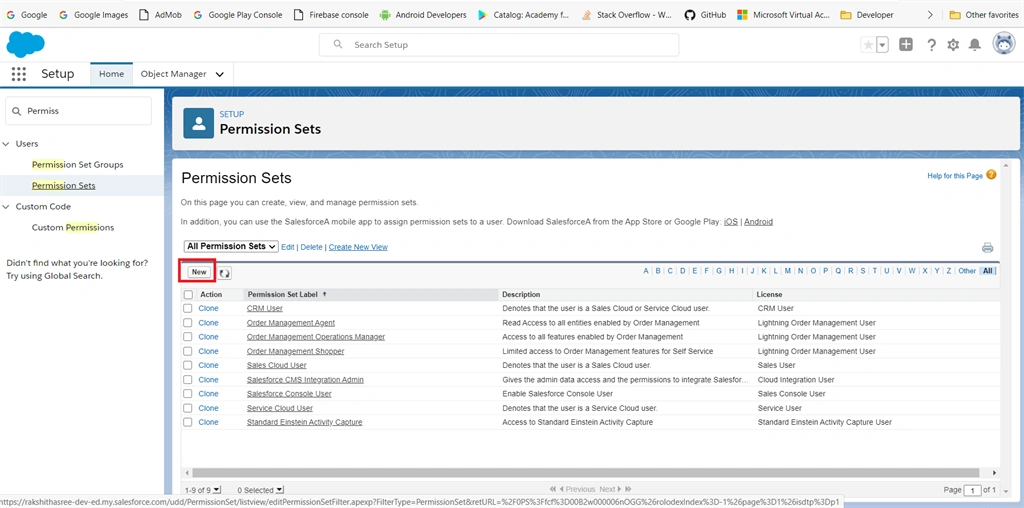
Task: Filter list by Other
Action: (967, 271)
